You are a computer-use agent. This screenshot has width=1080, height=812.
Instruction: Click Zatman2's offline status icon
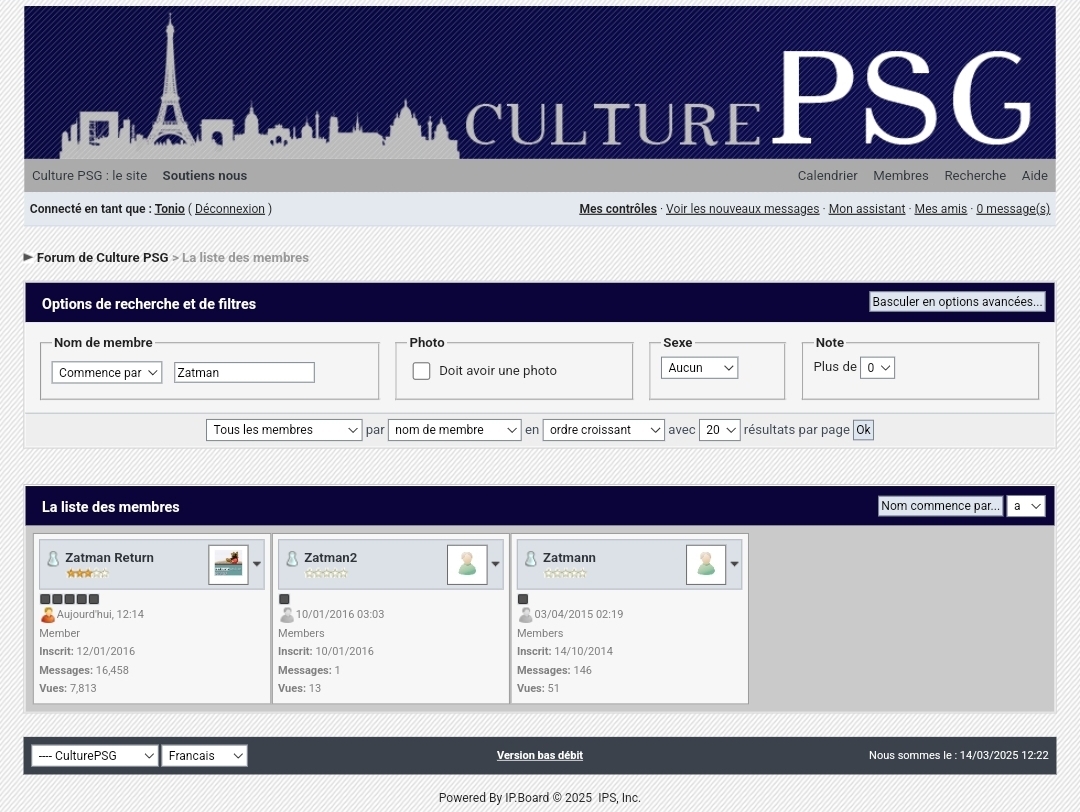286,615
